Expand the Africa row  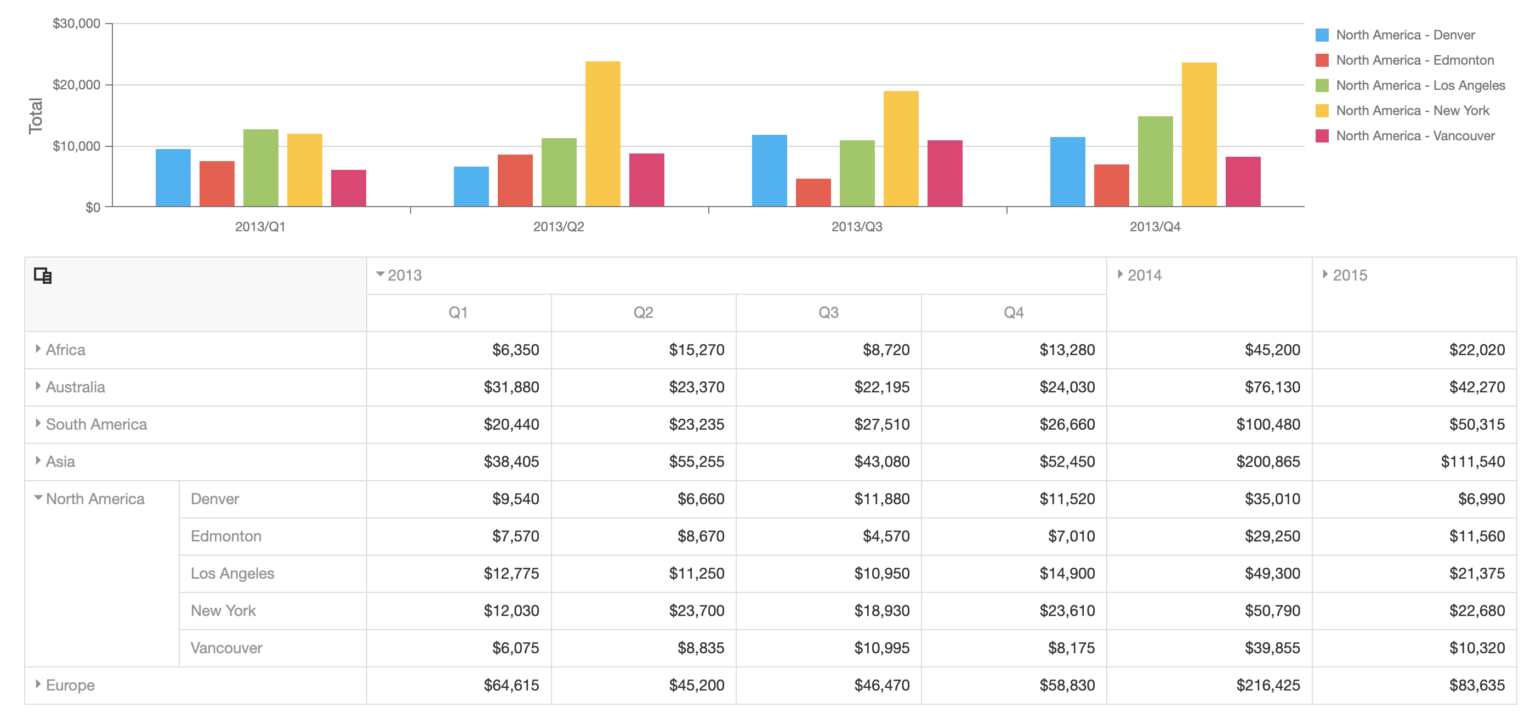point(38,349)
